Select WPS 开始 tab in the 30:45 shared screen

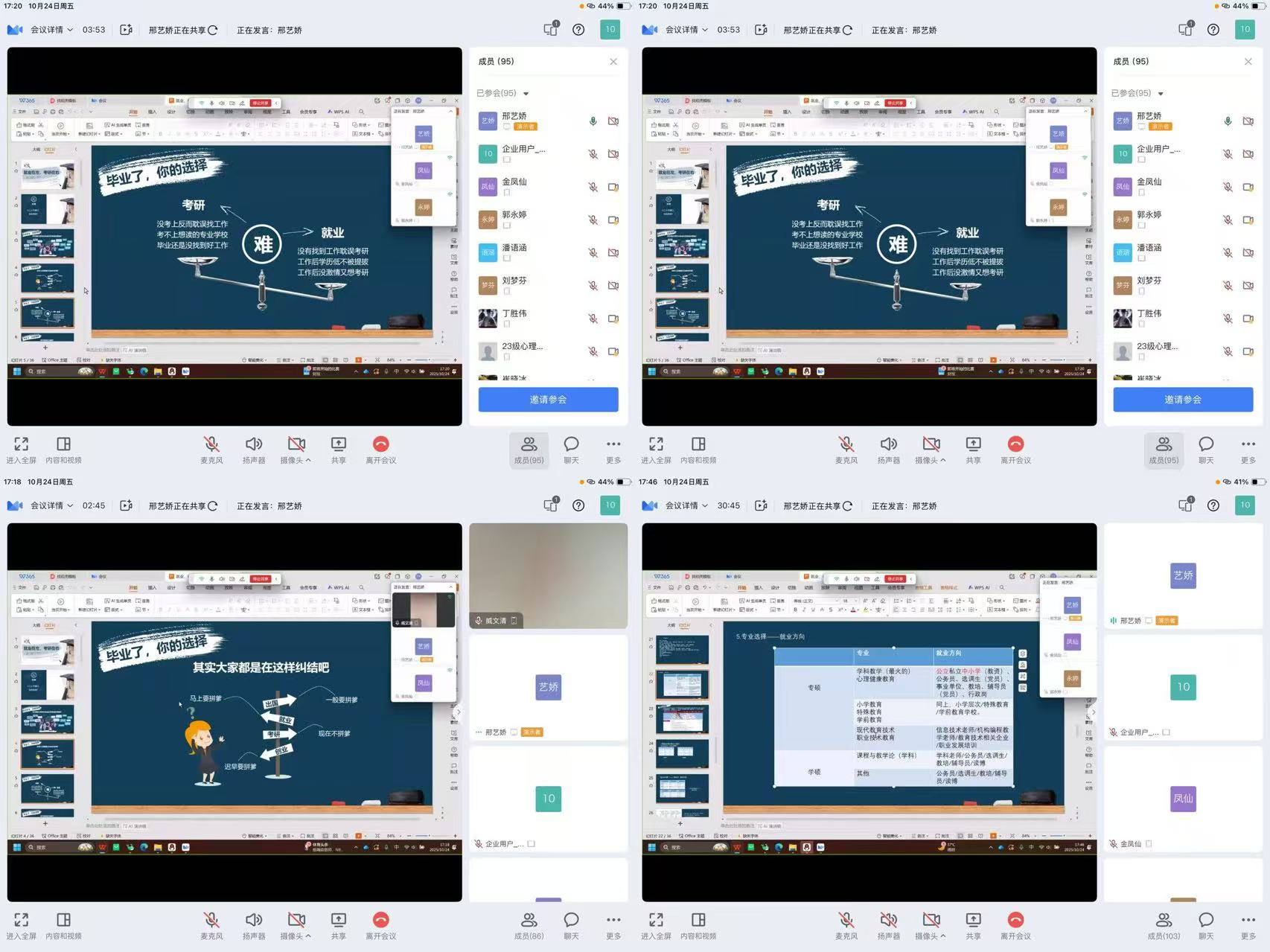(x=741, y=587)
